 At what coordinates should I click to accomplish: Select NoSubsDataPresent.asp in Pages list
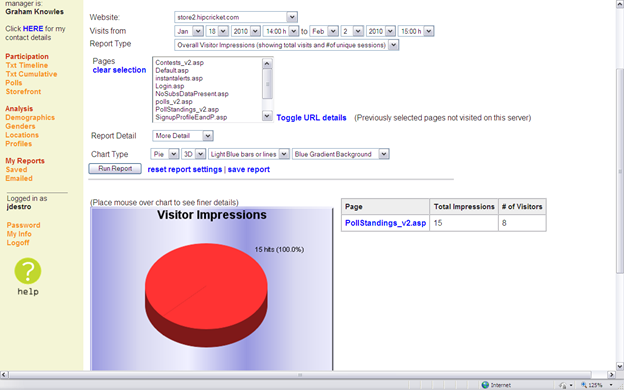point(192,94)
